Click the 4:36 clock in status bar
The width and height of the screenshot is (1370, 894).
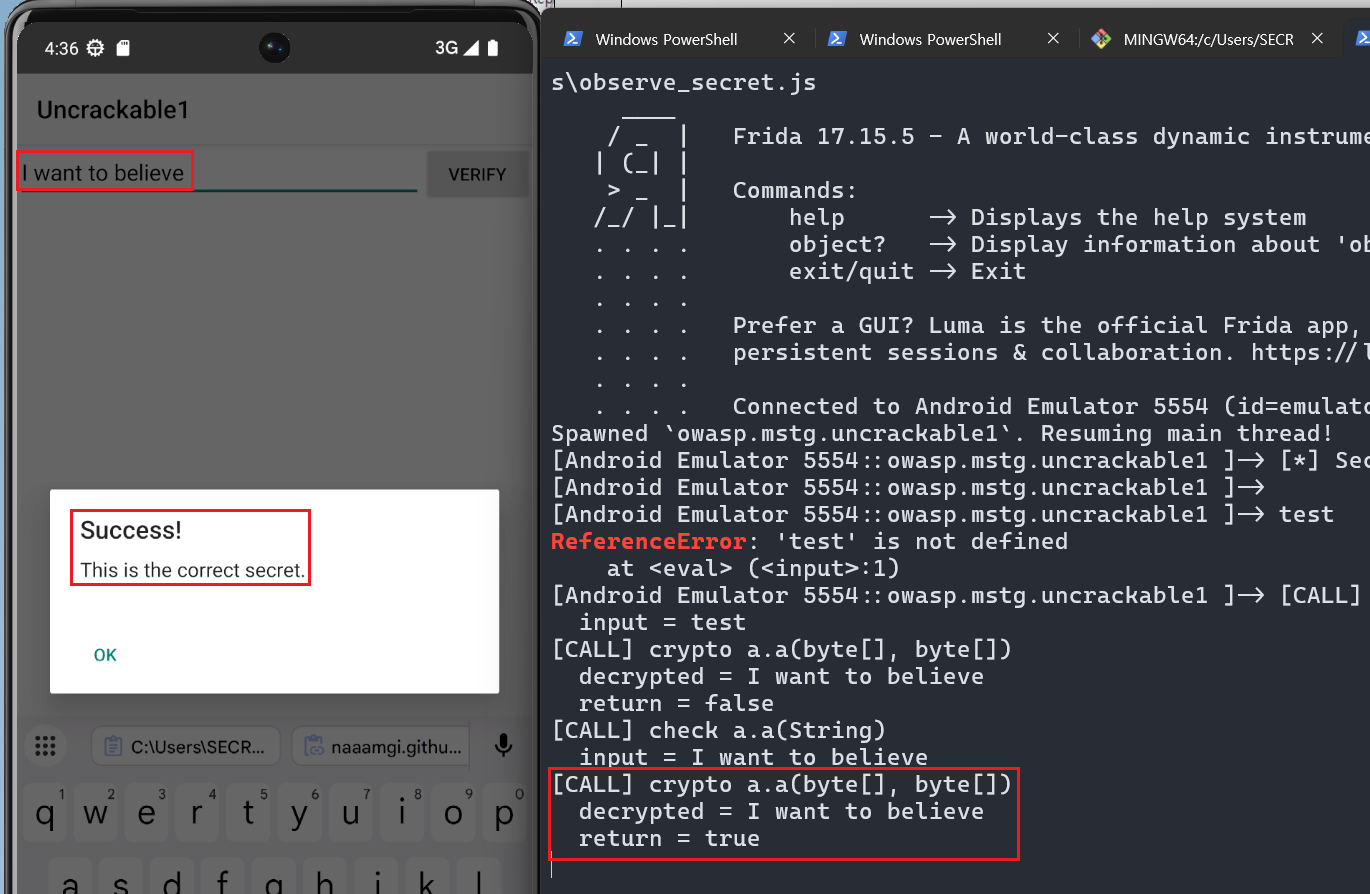pyautogui.click(x=61, y=48)
